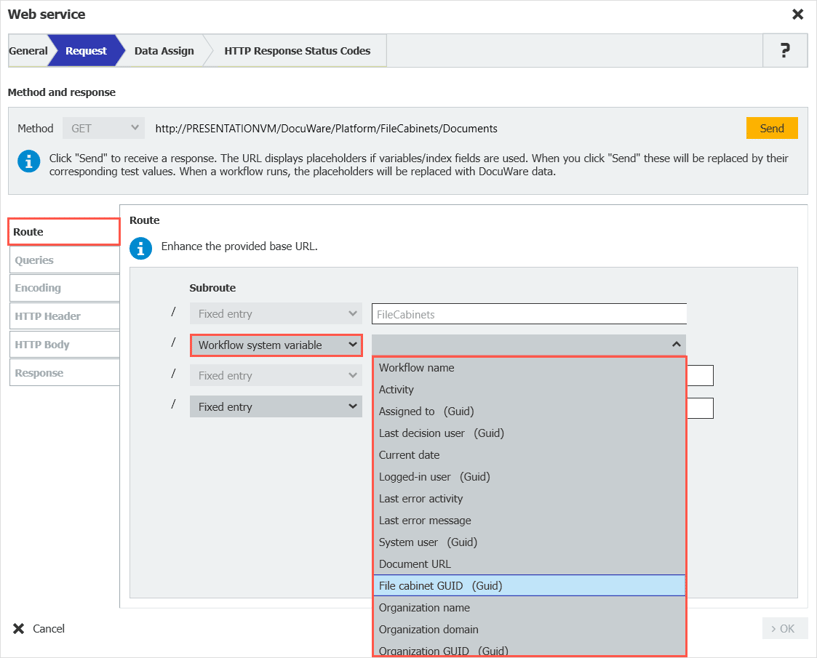Viewport: 817px width, 658px height.
Task: Switch to the General step tab
Action: click(x=28, y=51)
